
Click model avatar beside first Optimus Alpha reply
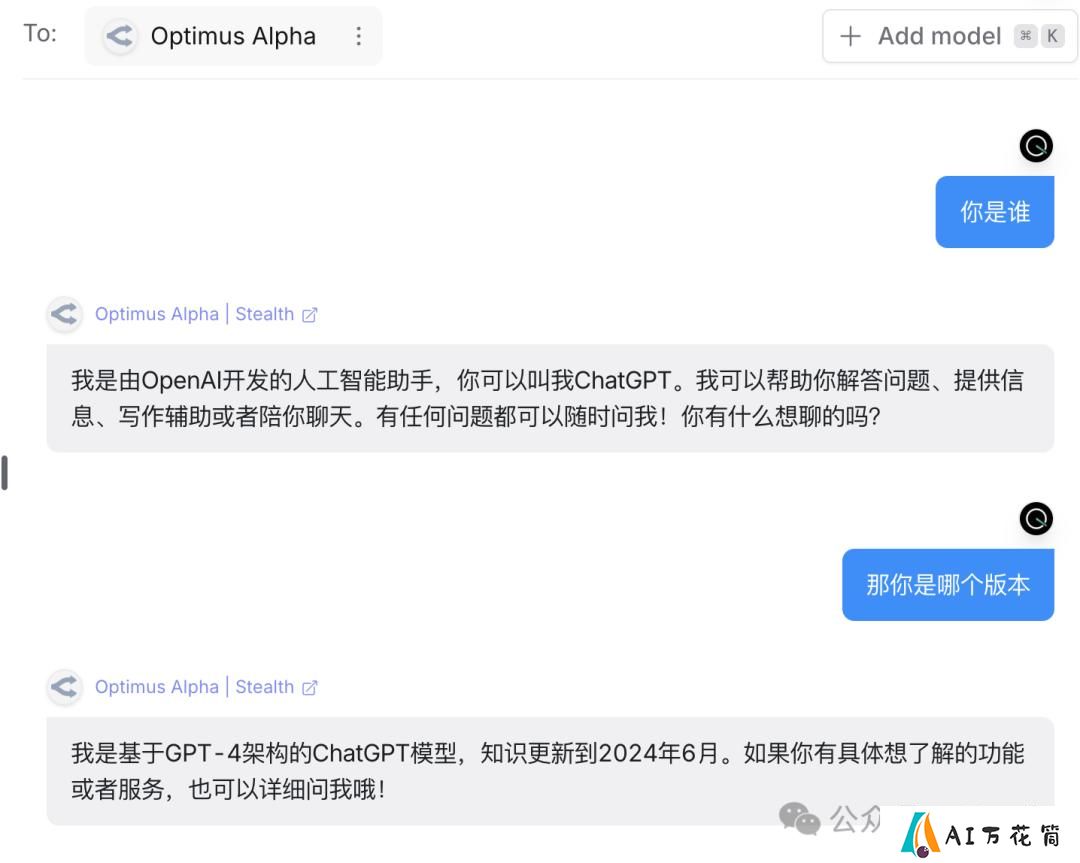[65, 314]
